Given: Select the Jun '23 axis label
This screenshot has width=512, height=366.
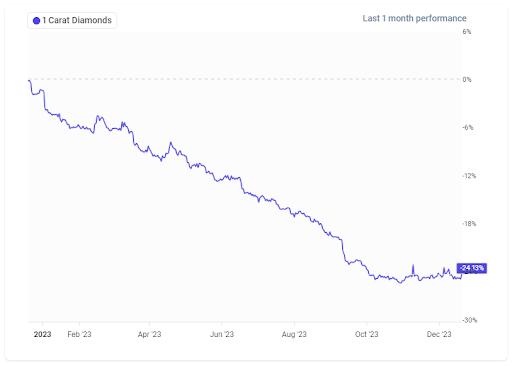Looking at the screenshot, I should pos(222,334).
